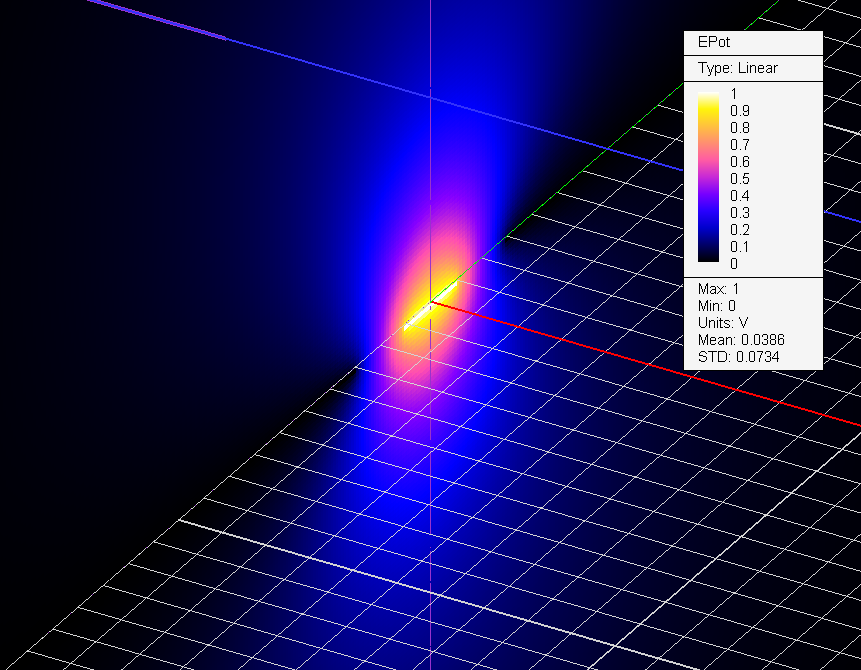
Task: Click the 0.8 value on color scale
Action: pos(739,128)
